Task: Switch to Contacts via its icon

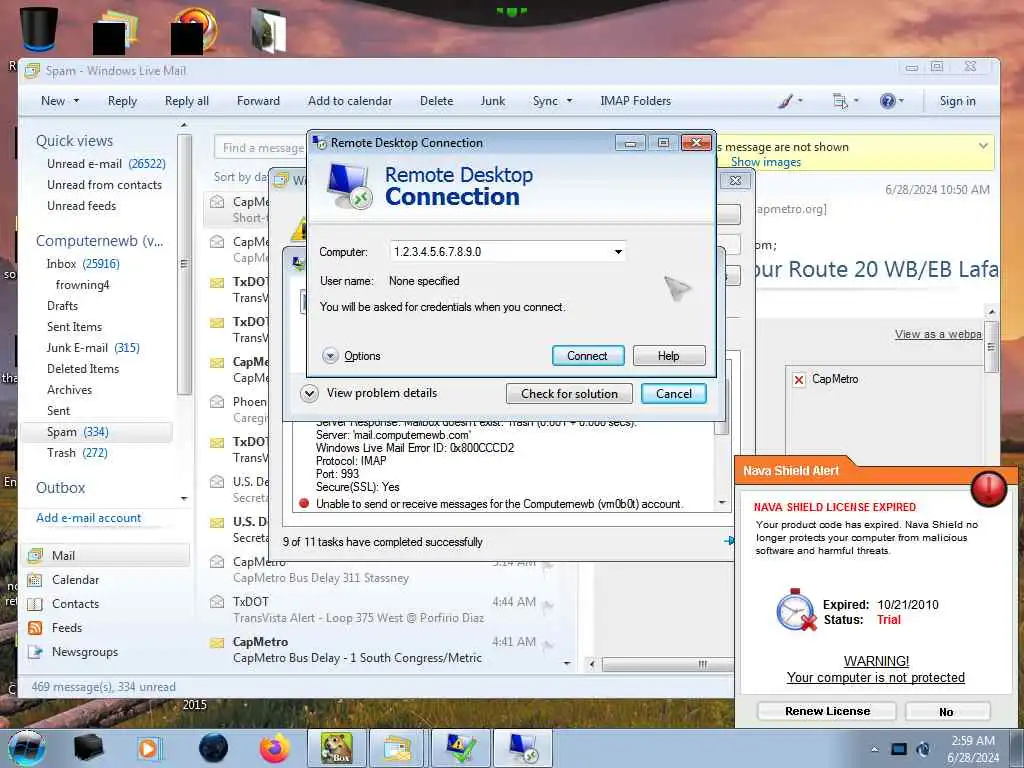Action: (x=35, y=604)
